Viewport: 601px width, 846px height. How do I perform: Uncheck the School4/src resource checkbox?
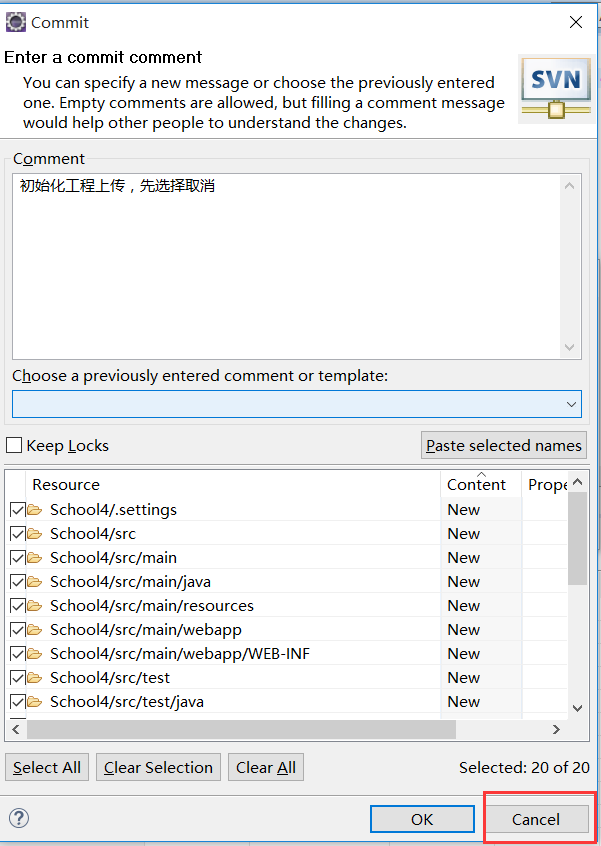tap(18, 534)
